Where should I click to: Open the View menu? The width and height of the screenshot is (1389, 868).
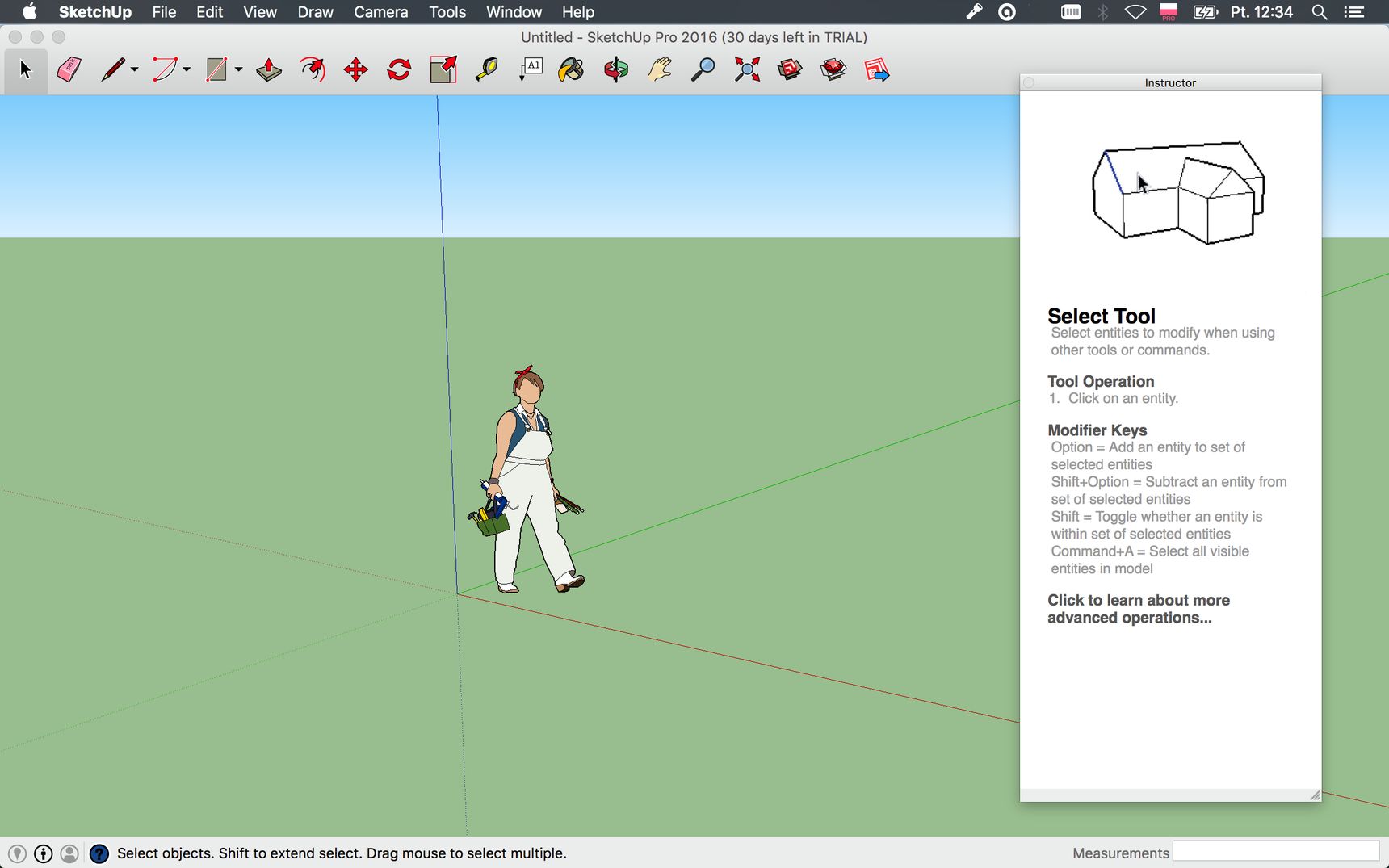tap(260, 12)
